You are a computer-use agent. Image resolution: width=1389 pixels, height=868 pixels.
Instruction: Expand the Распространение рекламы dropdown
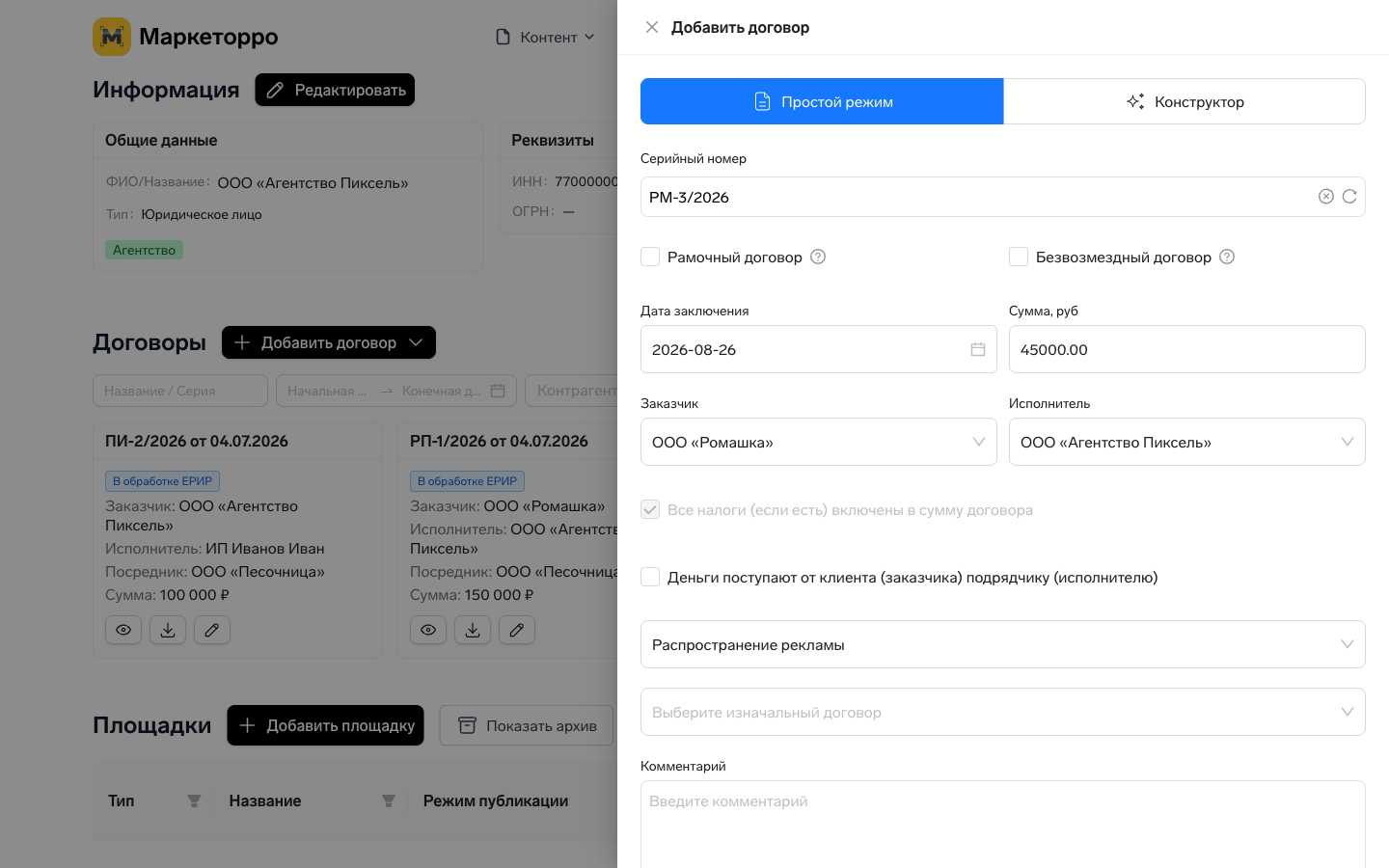point(1003,644)
